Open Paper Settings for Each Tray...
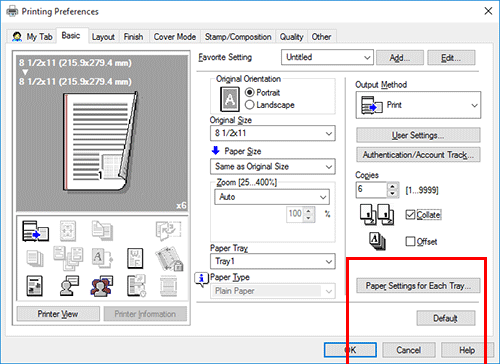Screen dimensions: 500x364 (x=418, y=286)
